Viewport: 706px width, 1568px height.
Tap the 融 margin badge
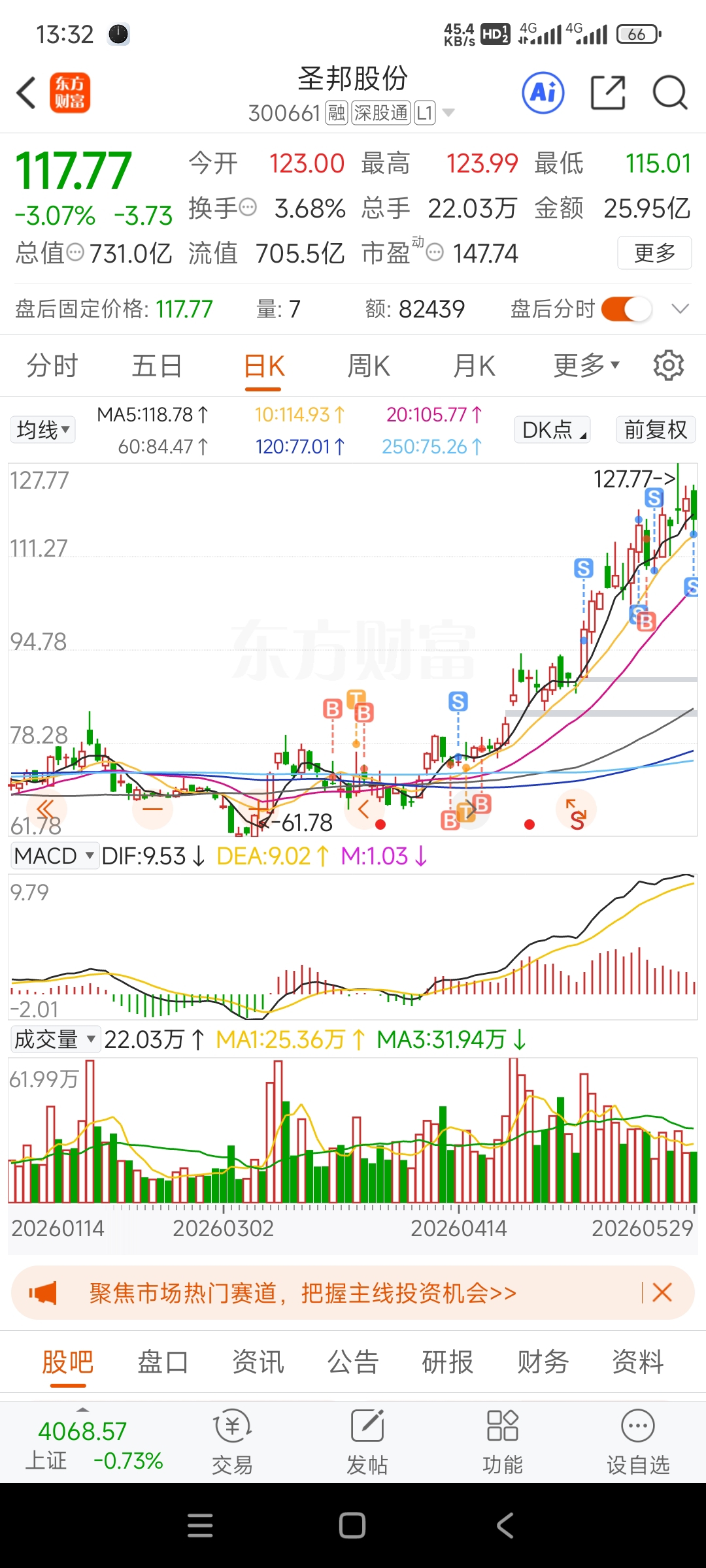(337, 113)
